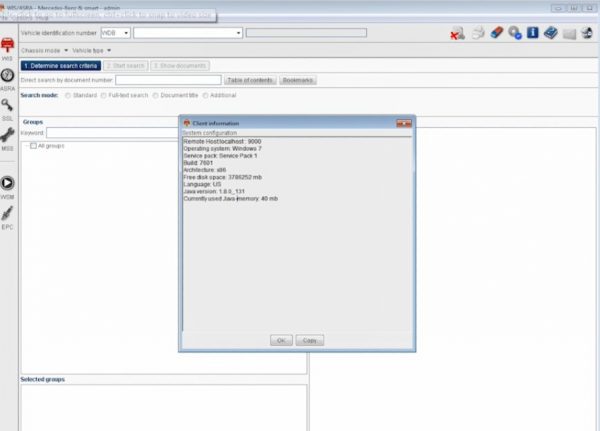
Task: Open the WSM play-icon module
Action: 7,187
